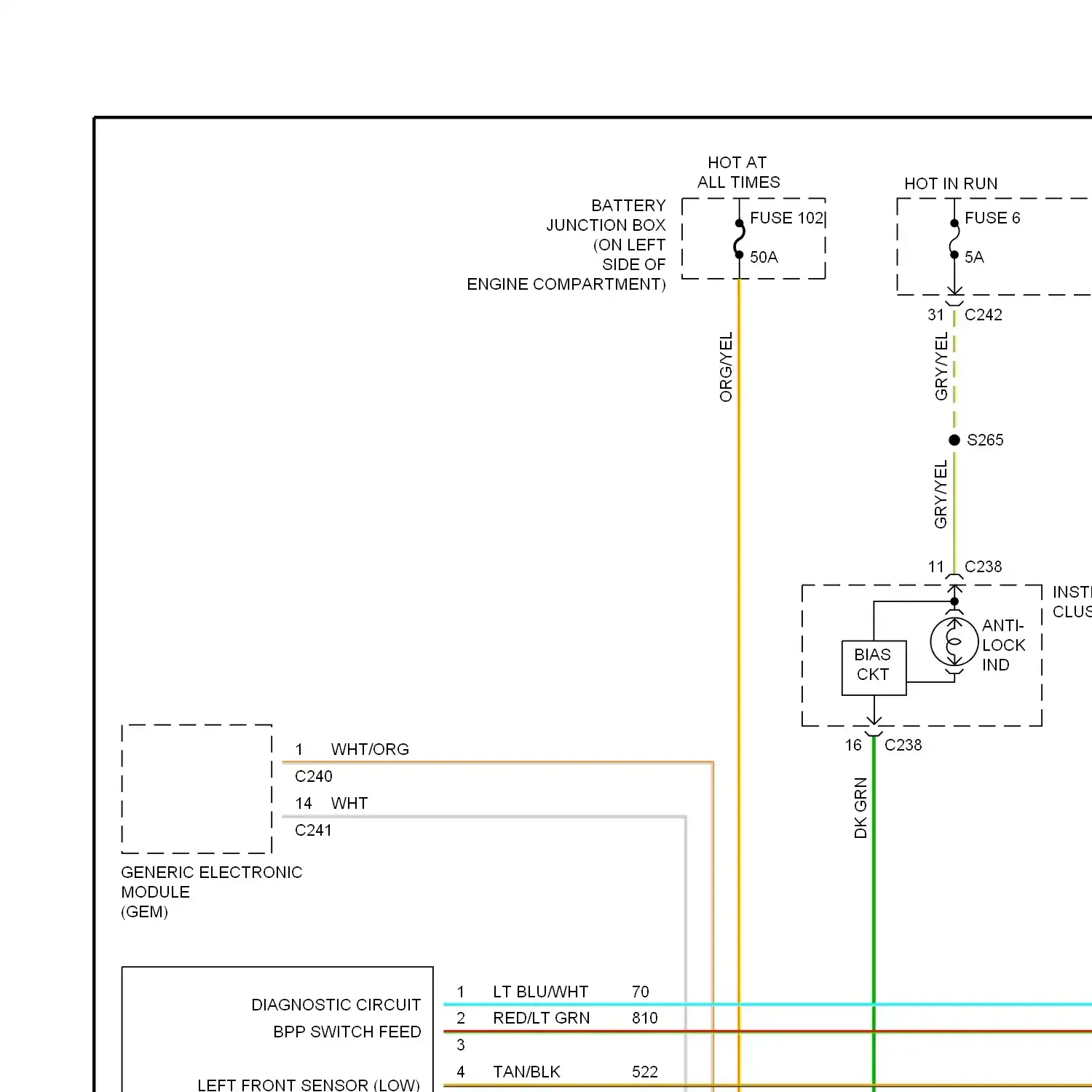The height and width of the screenshot is (1092, 1092).
Task: Click circuit number 70
Action: click(x=640, y=992)
